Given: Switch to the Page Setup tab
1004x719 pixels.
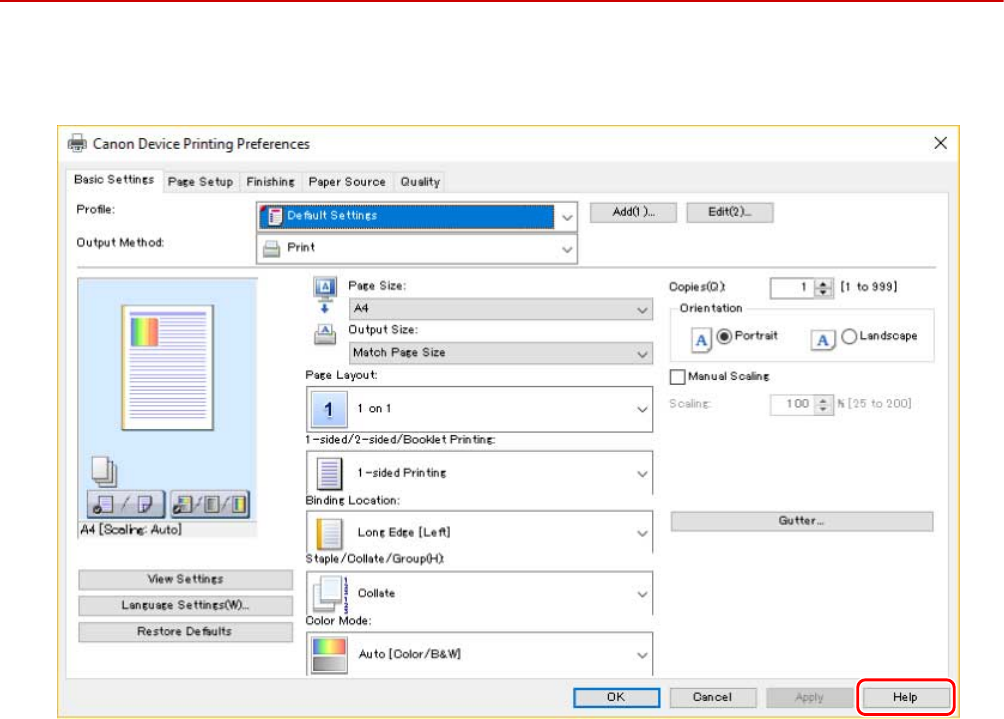Looking at the screenshot, I should pyautogui.click(x=200, y=182).
